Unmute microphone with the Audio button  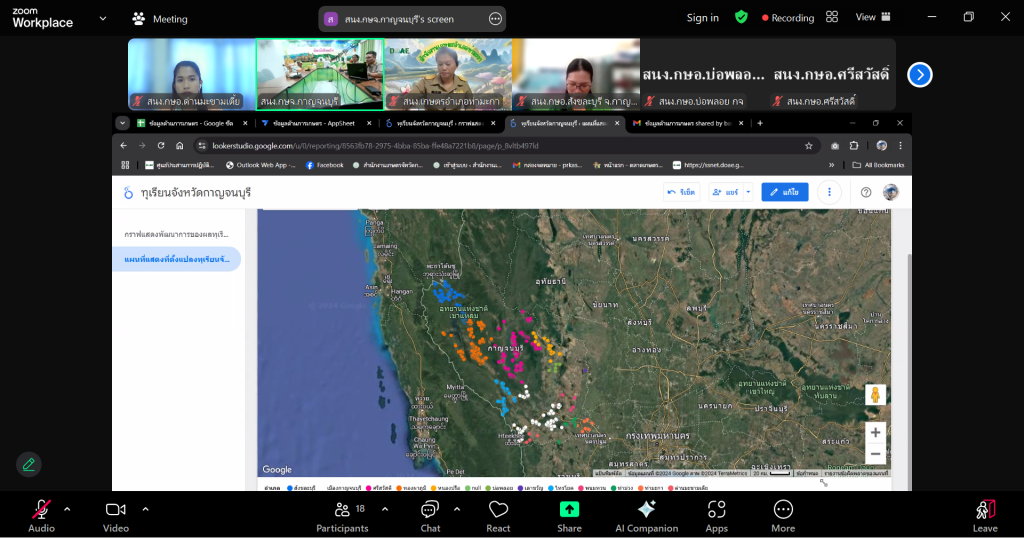pyautogui.click(x=41, y=514)
